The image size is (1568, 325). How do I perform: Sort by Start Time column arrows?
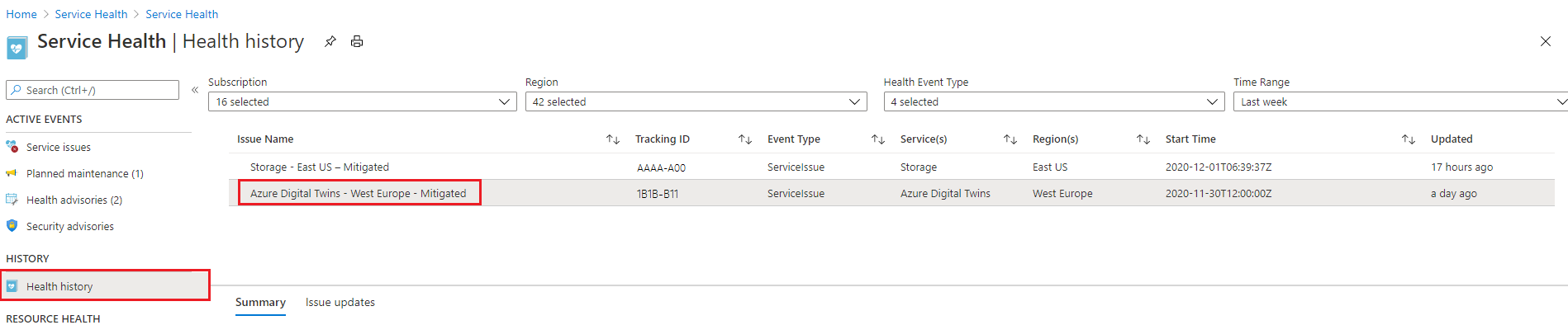(1409, 139)
